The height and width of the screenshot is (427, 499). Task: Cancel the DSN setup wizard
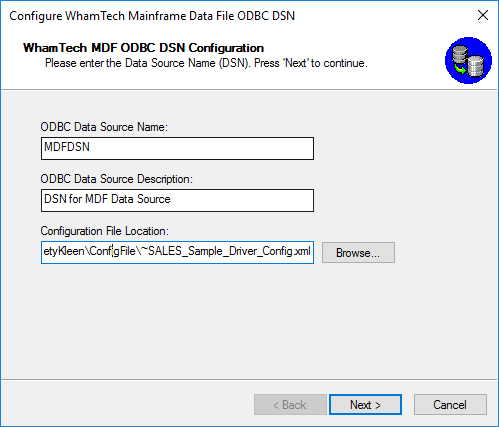[450, 405]
